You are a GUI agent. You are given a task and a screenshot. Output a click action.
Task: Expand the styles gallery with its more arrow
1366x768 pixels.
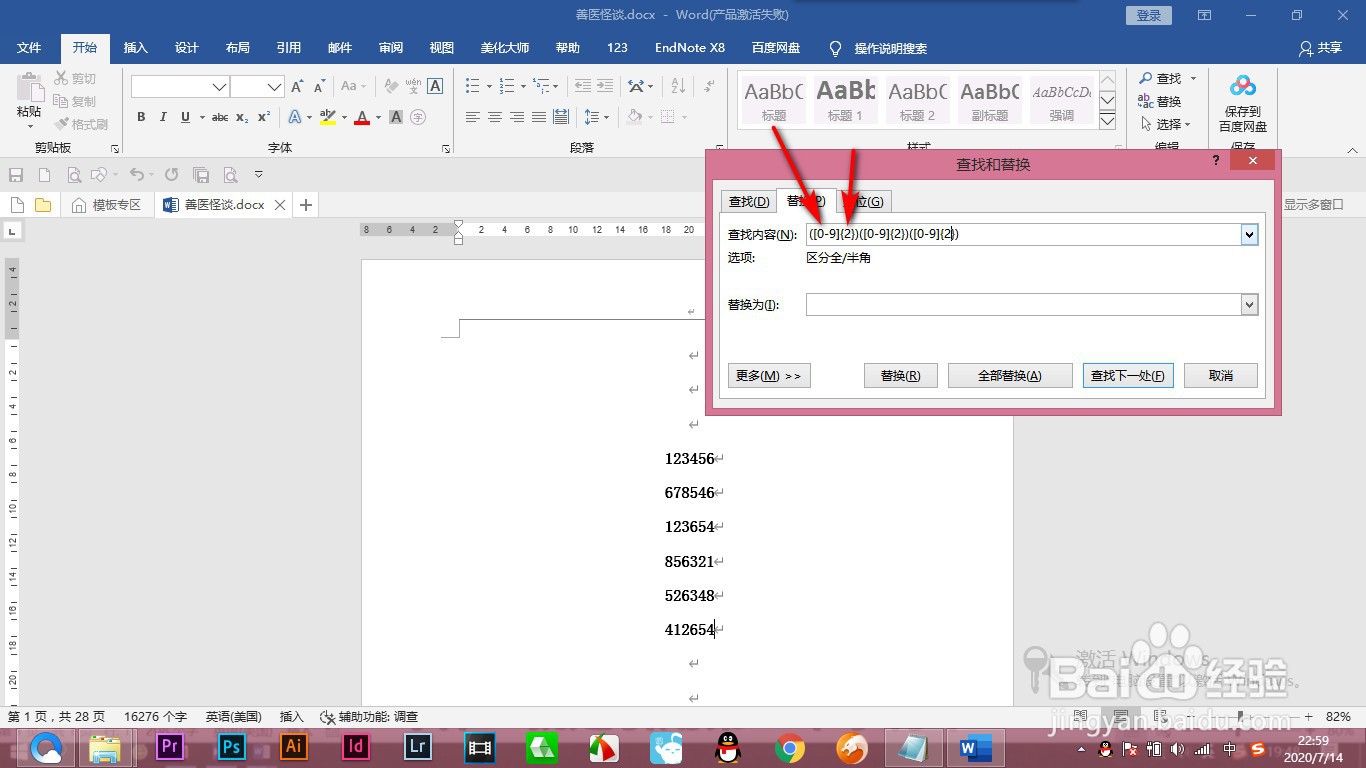pyautogui.click(x=1107, y=120)
